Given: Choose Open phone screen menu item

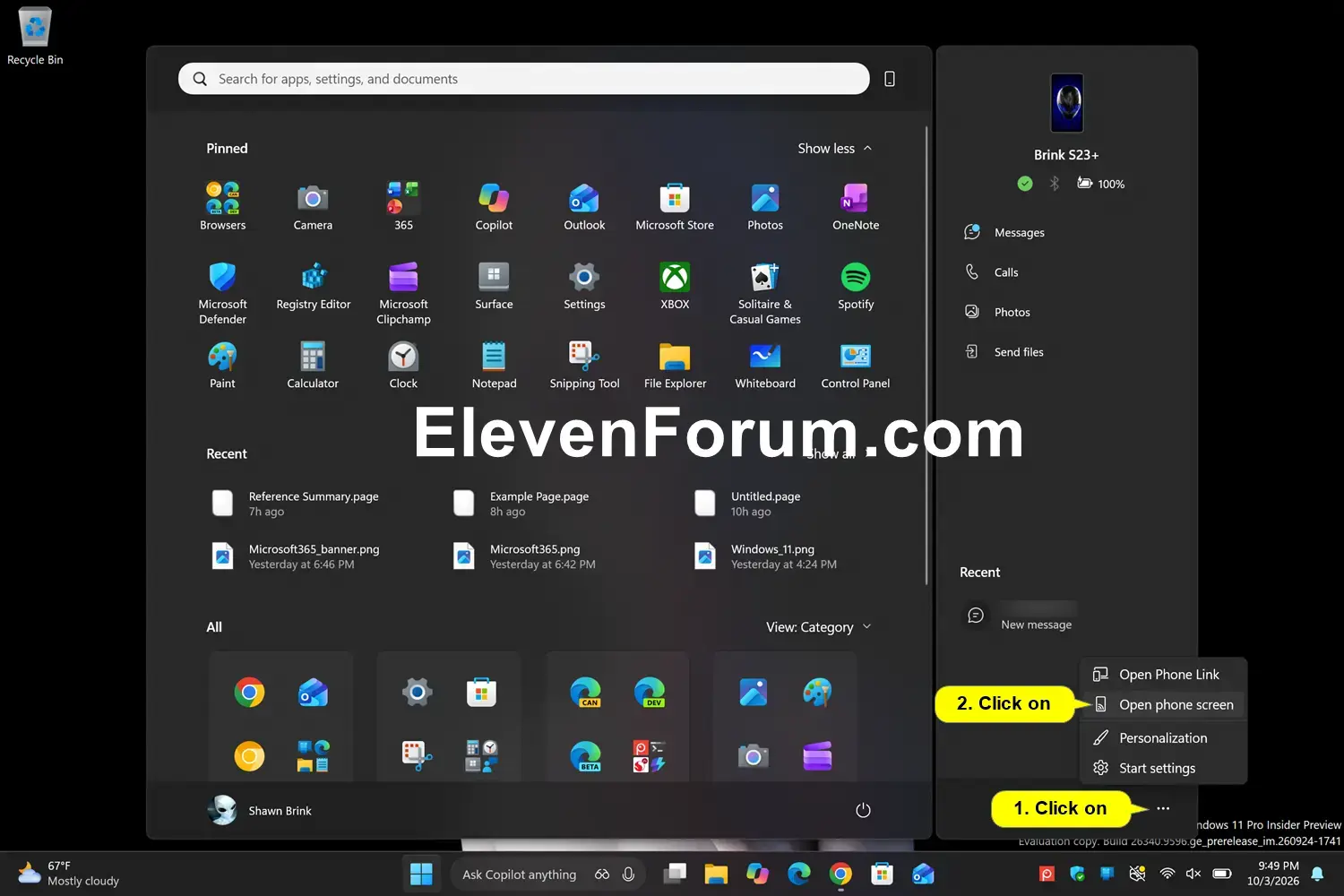Looking at the screenshot, I should pos(1163,705).
